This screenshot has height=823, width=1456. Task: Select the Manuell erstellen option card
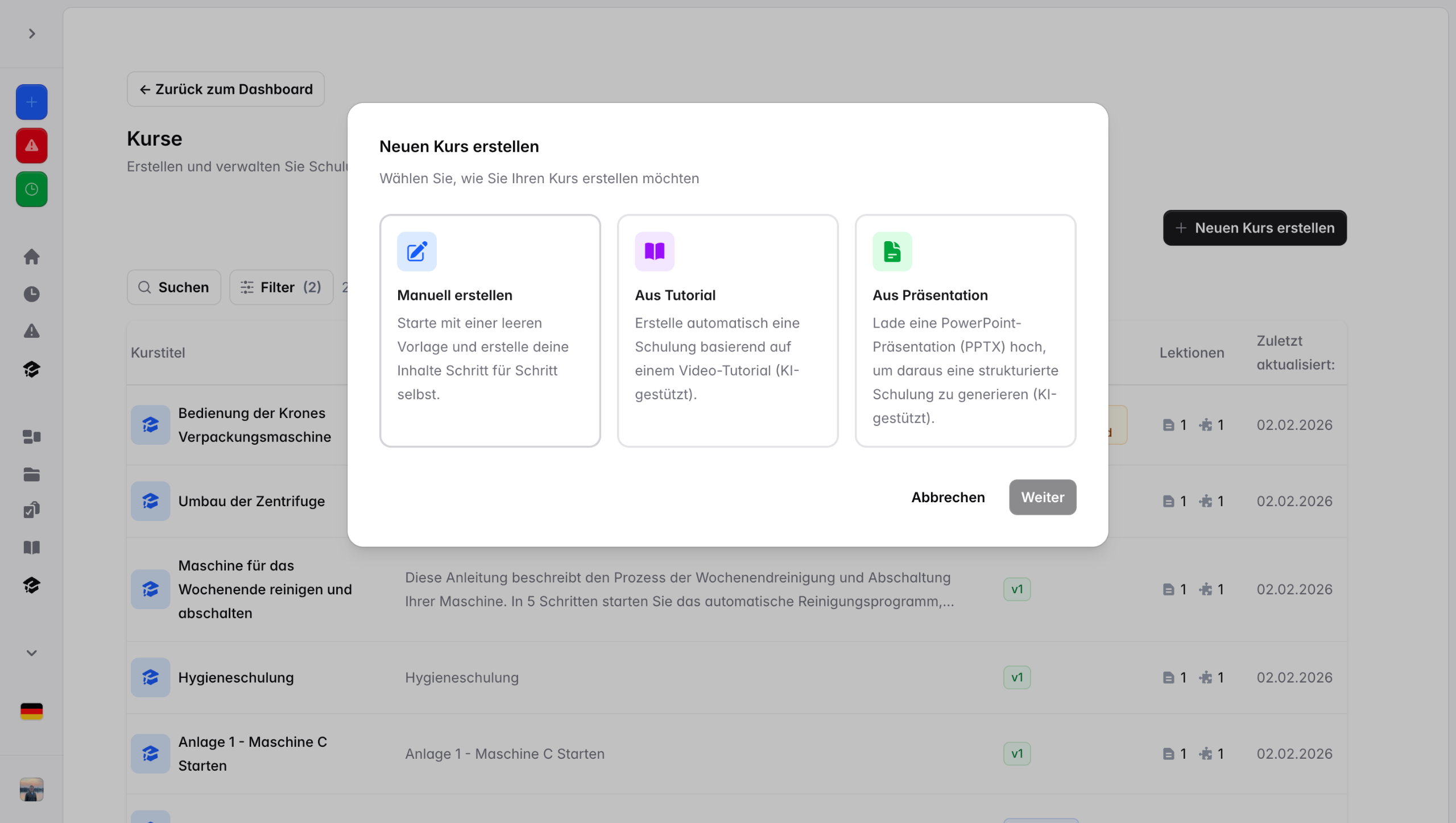coord(490,330)
